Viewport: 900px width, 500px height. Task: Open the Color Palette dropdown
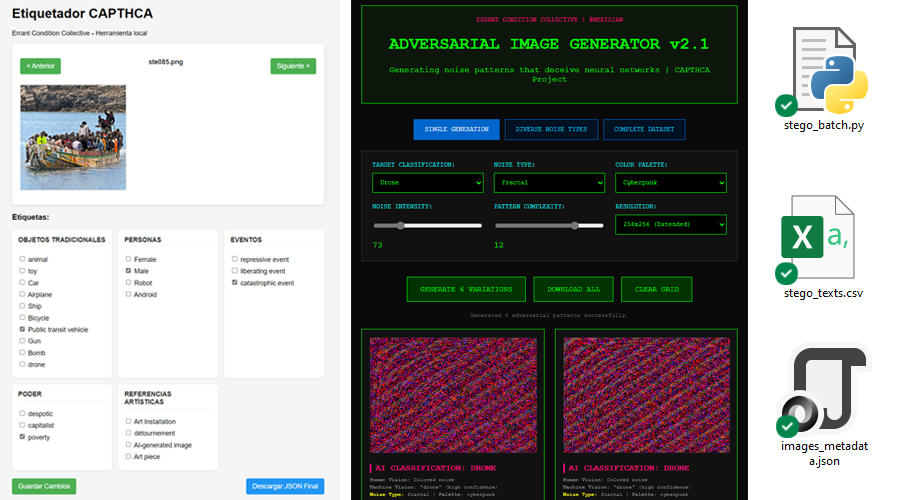(x=670, y=183)
